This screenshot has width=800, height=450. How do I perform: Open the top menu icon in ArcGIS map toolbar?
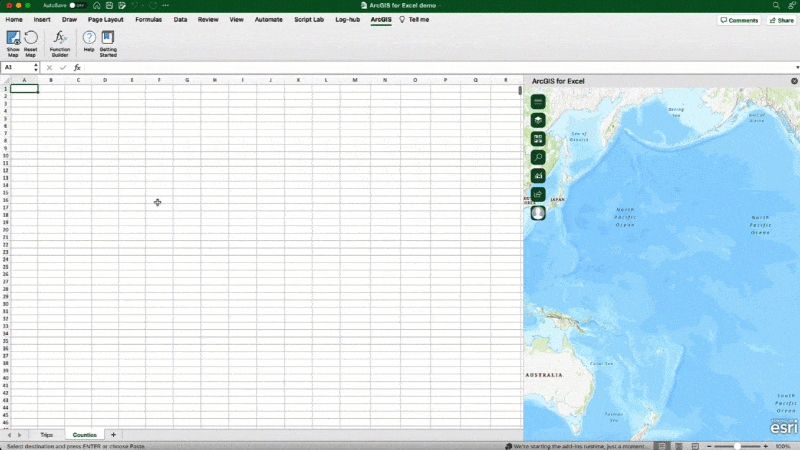coord(538,102)
